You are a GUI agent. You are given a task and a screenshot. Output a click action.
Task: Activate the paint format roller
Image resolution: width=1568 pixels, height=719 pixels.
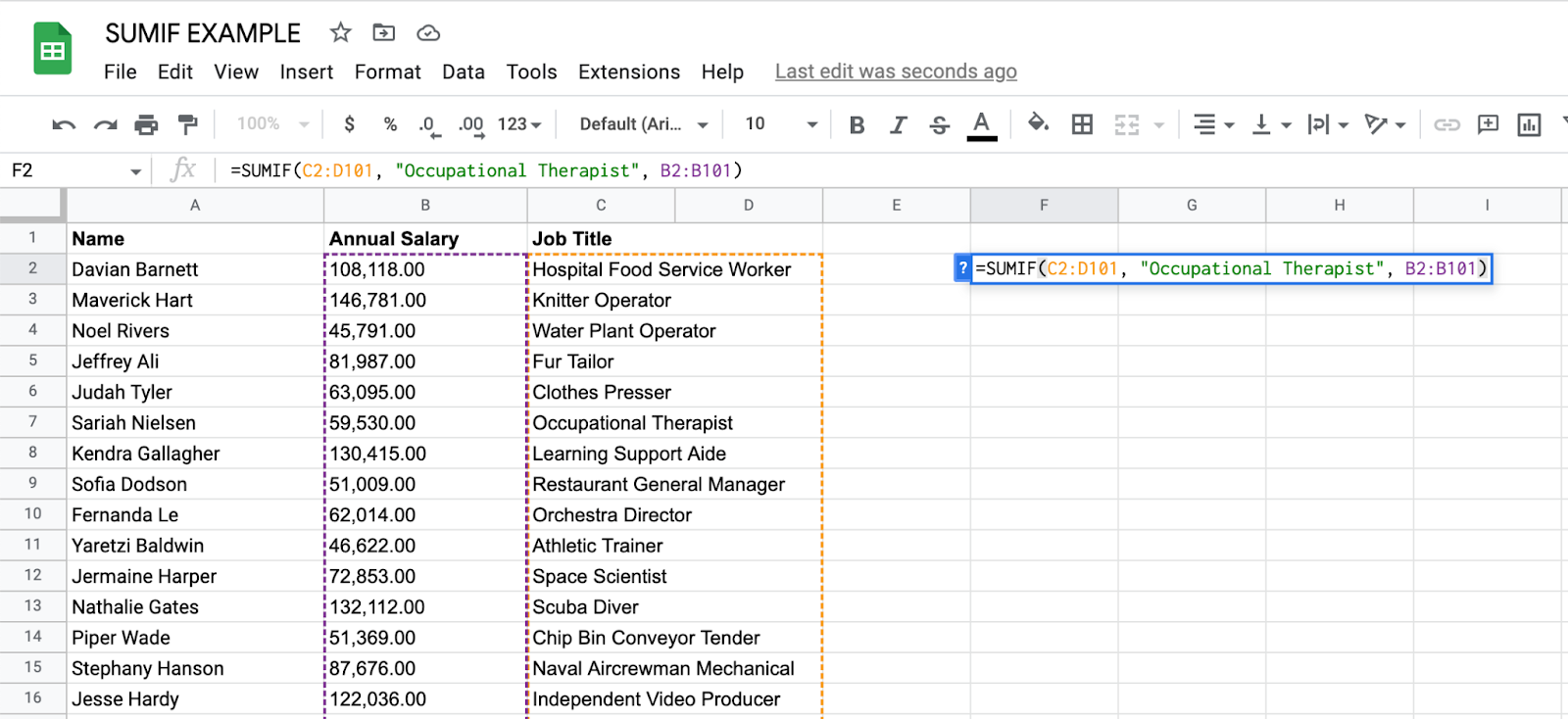click(187, 124)
